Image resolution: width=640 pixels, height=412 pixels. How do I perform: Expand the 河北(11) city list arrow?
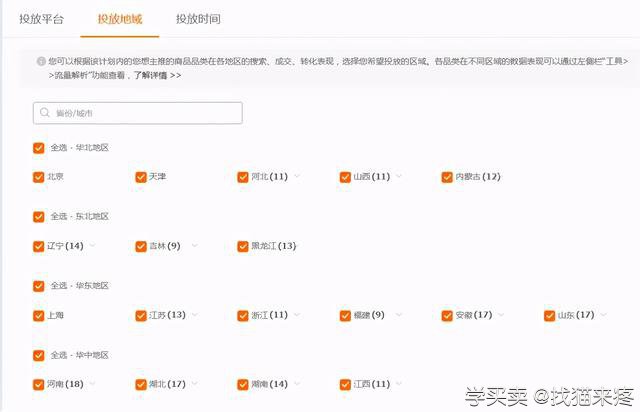(x=297, y=176)
